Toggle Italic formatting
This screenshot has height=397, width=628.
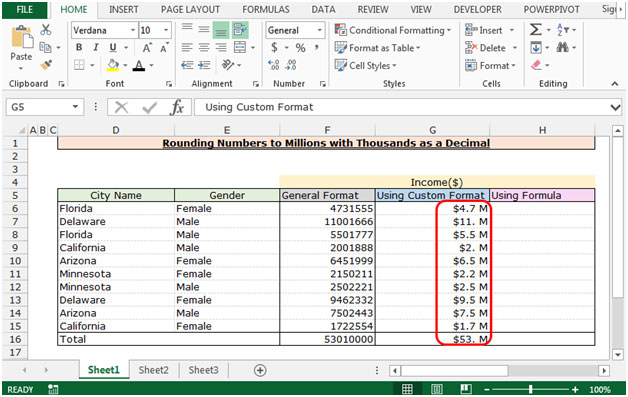[96, 47]
